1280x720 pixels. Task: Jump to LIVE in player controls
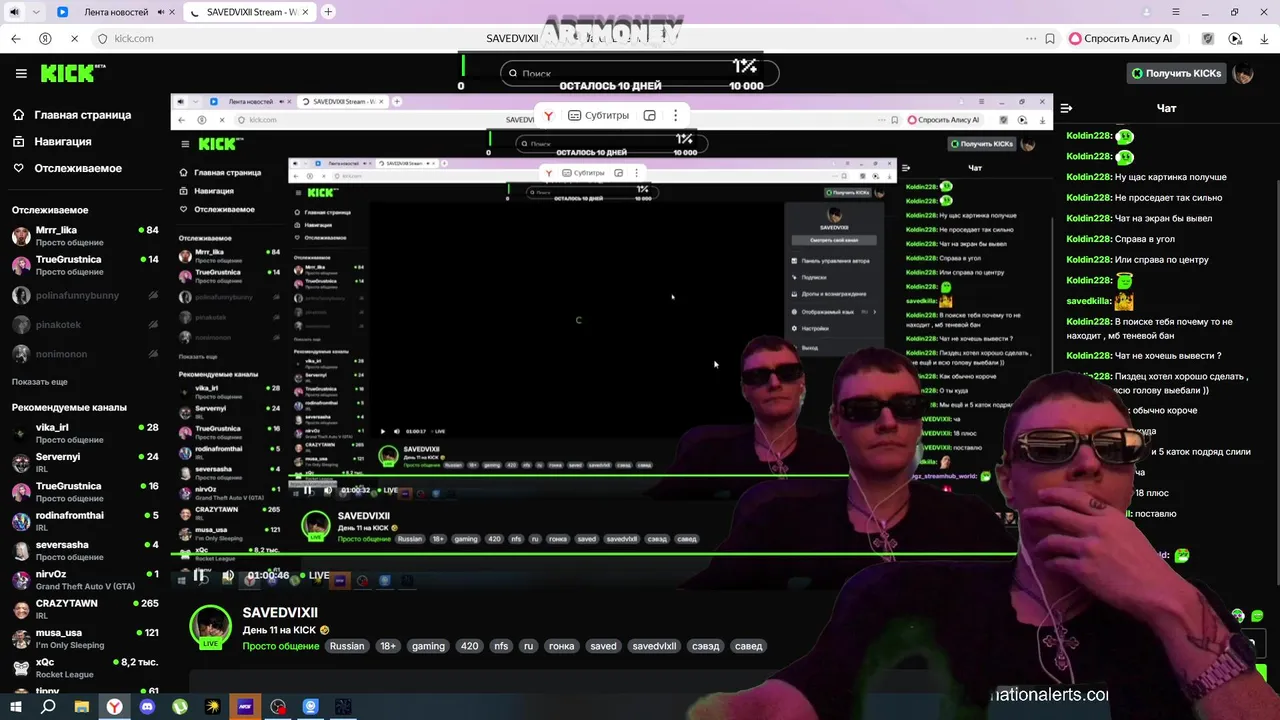[314, 576]
